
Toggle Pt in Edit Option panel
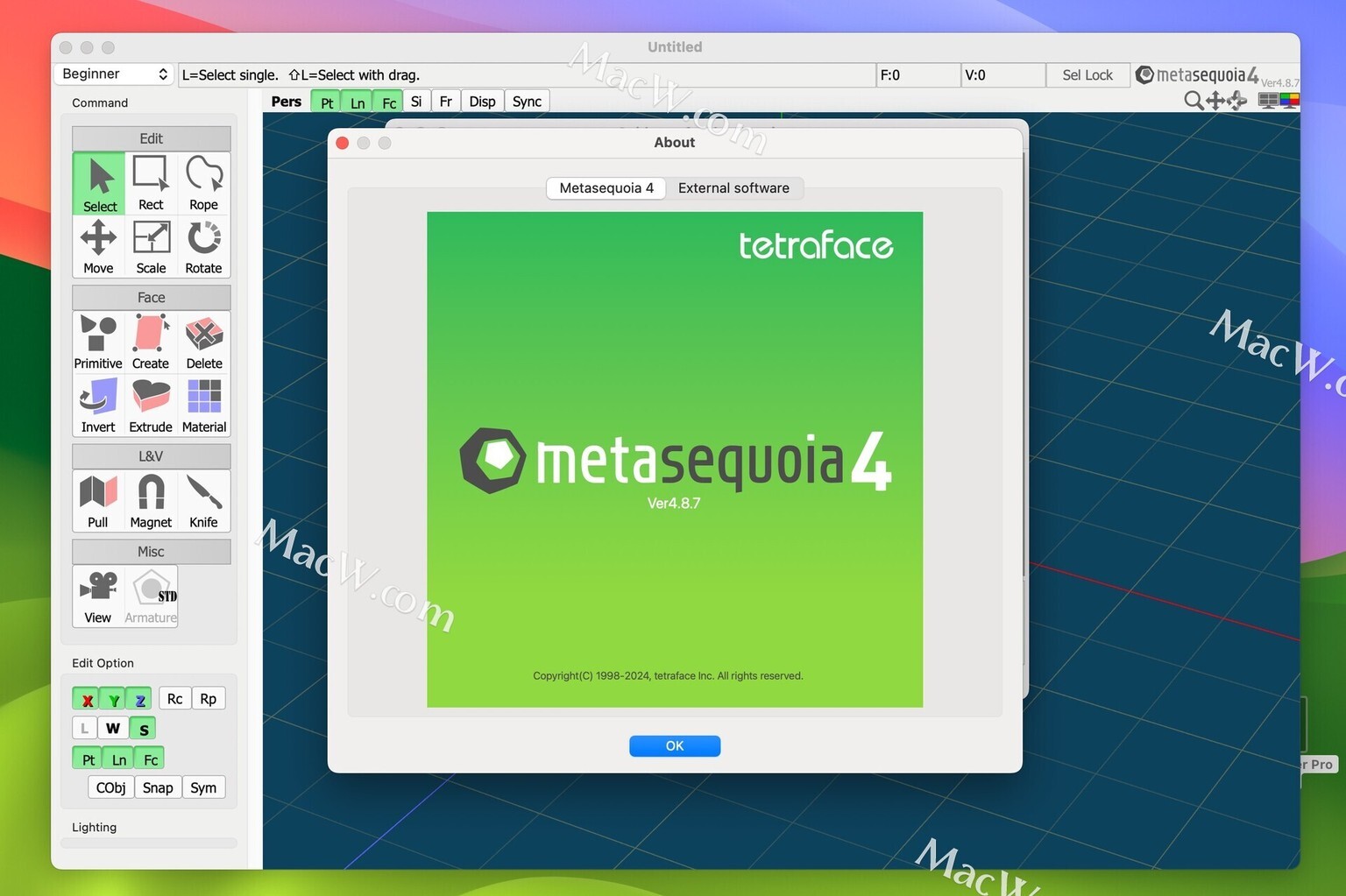coord(88,758)
